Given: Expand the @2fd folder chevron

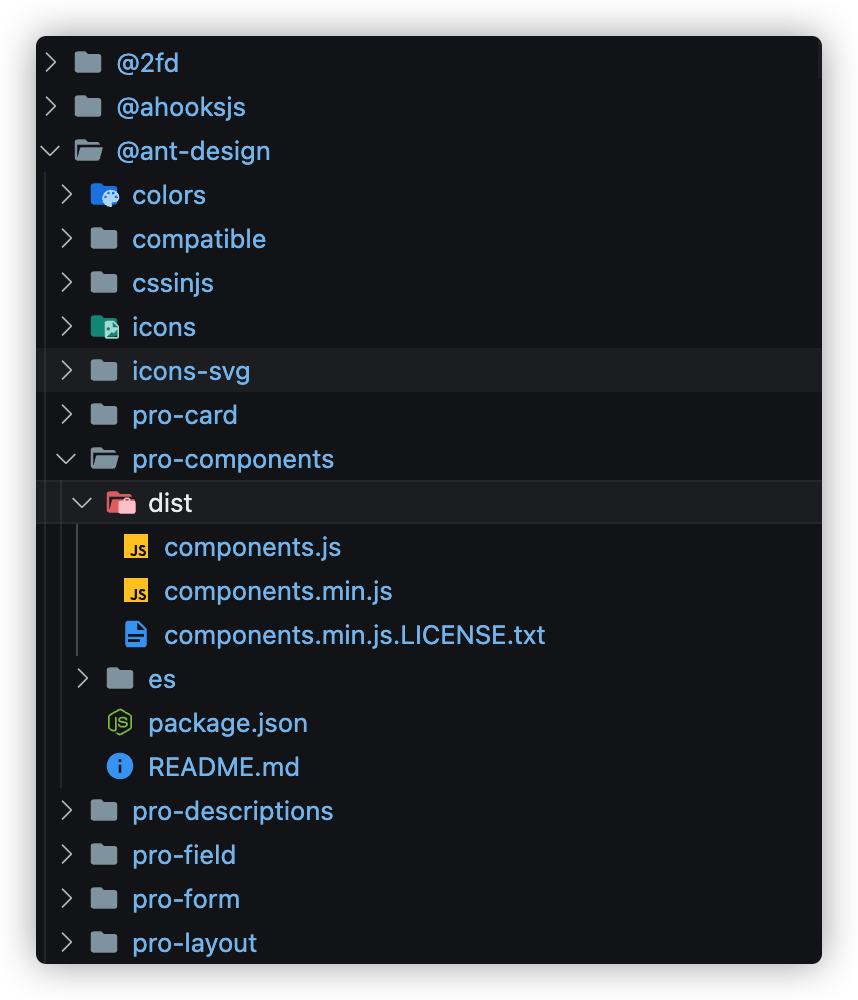Looking at the screenshot, I should pos(50,63).
